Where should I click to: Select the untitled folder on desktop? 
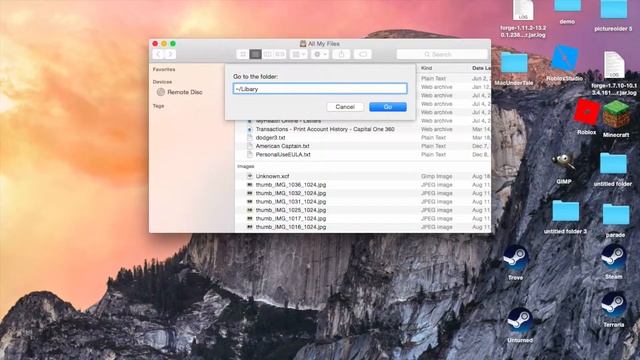[x=613, y=169]
